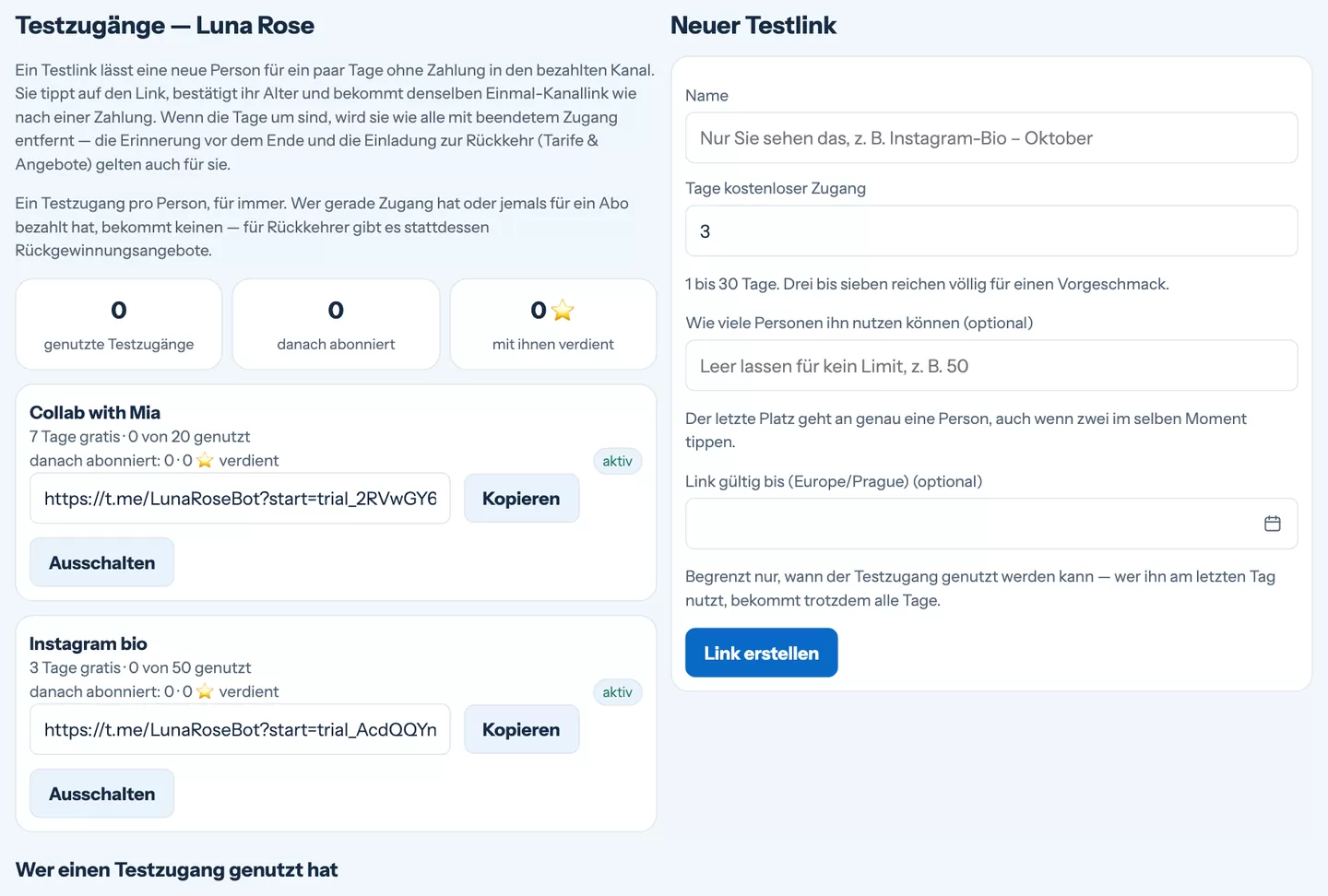Turn off the Instagram bio link
Screen dimensions: 1328x896
click(x=101, y=794)
